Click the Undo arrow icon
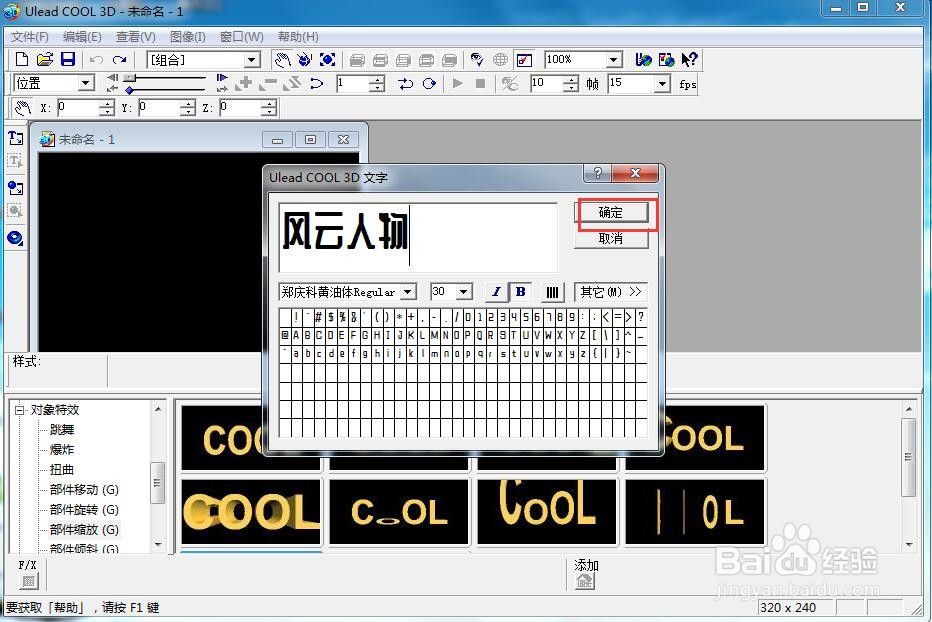Screen dimensions: 932x622 96,59
